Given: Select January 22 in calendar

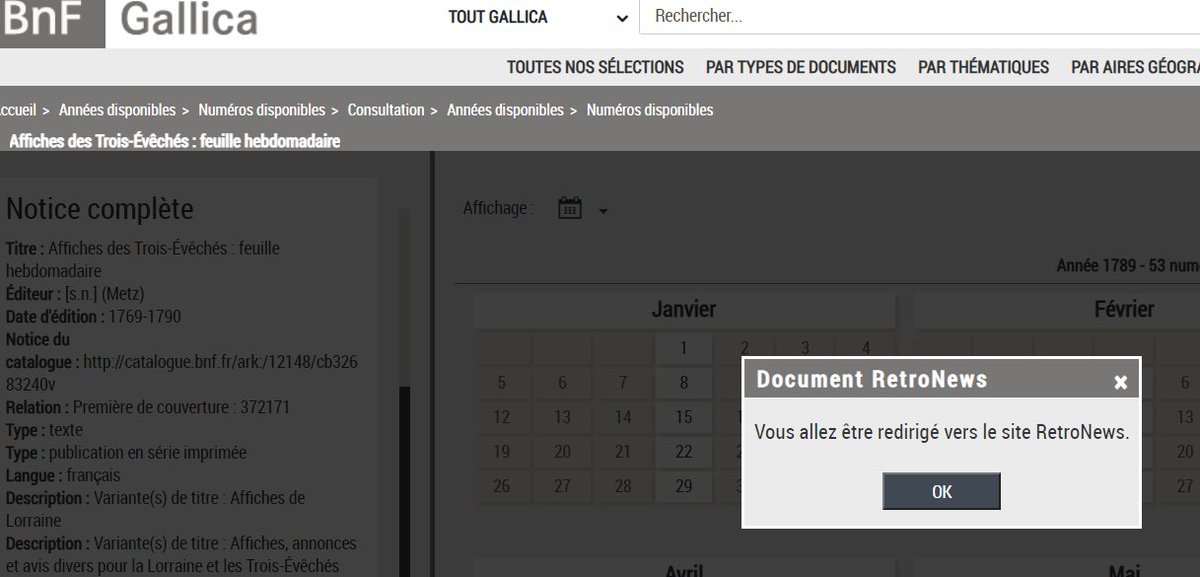Looking at the screenshot, I should 684,452.
